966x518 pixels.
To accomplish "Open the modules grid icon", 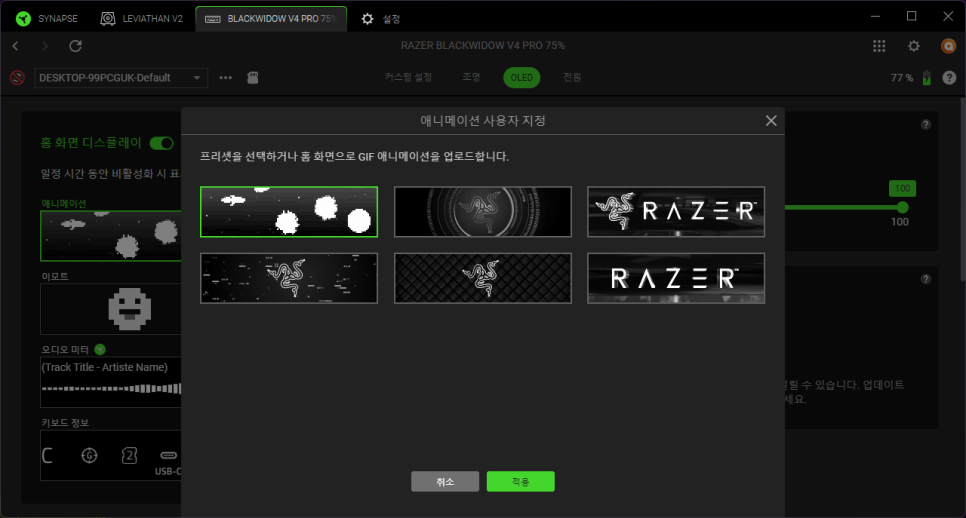I will coord(879,46).
